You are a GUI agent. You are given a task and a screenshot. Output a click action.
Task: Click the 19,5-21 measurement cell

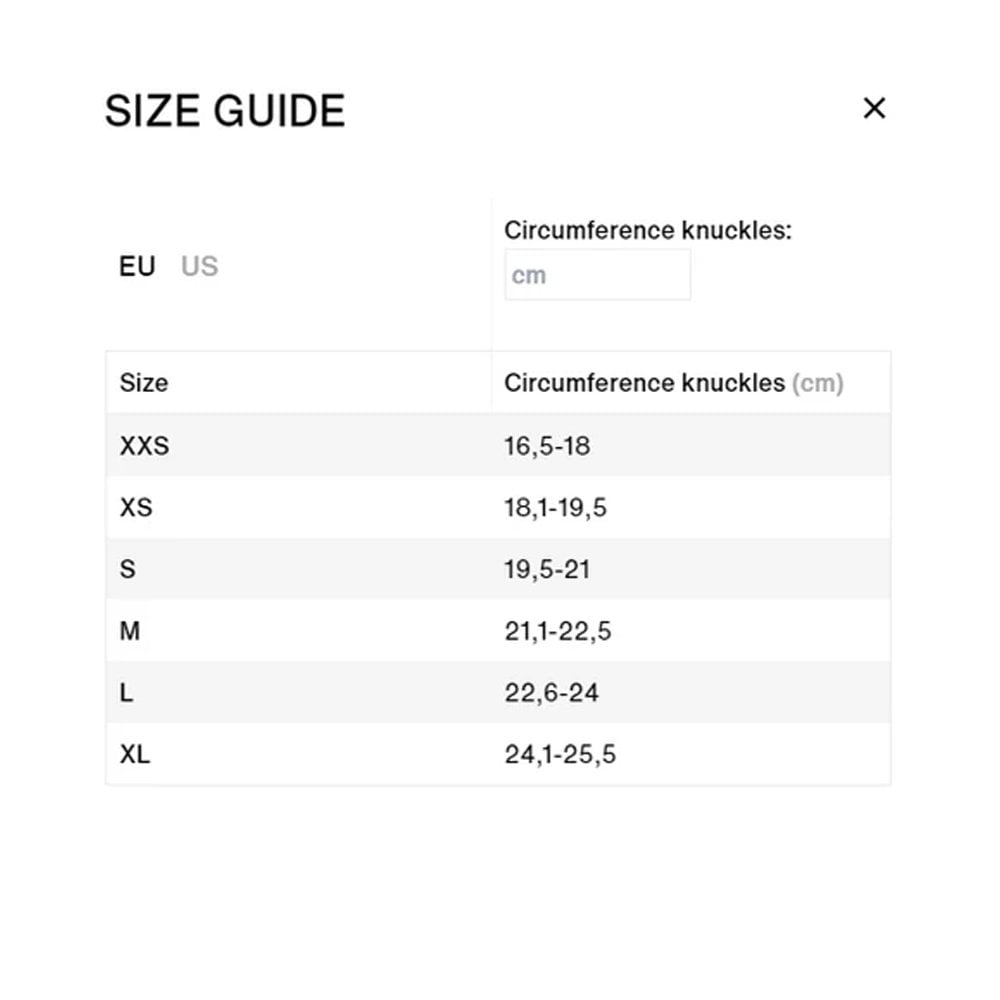pos(547,570)
